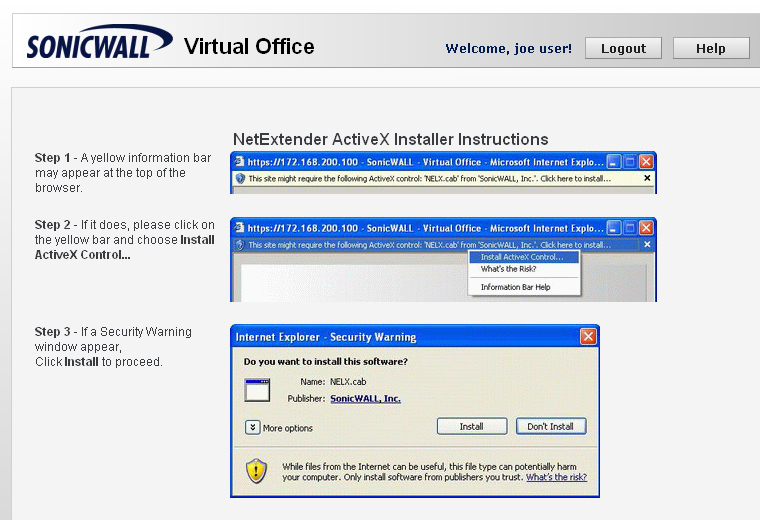
Task: Dismiss the Step 1 information bar X
Action: [647, 178]
